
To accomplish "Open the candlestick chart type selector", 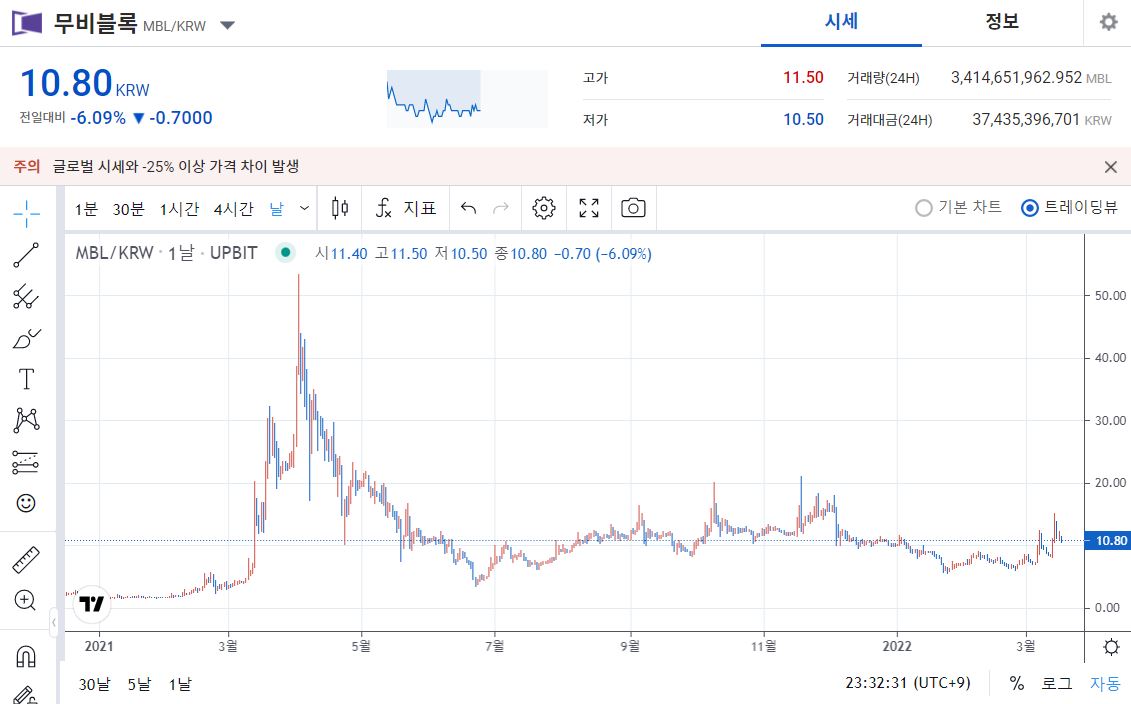I will pyautogui.click(x=340, y=208).
